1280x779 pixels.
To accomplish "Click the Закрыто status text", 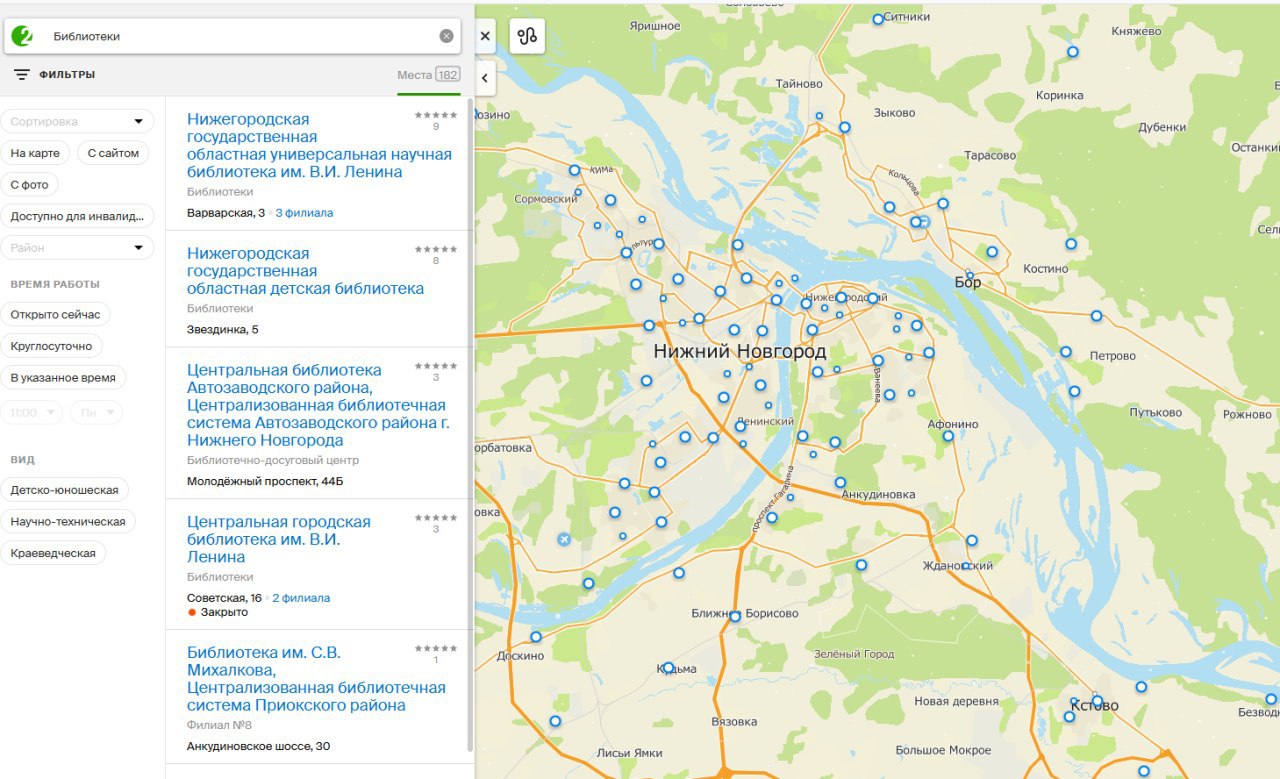I will coord(224,612).
